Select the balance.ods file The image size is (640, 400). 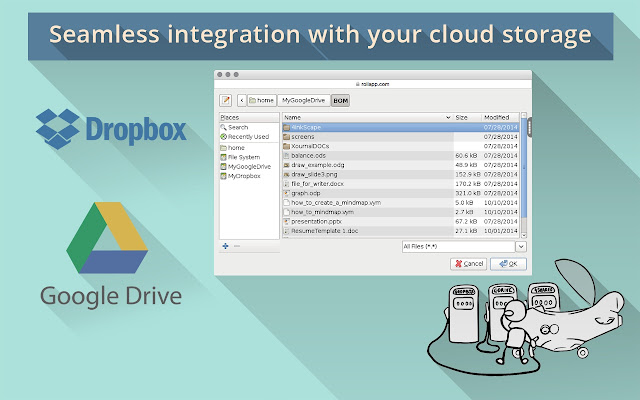coord(400,156)
